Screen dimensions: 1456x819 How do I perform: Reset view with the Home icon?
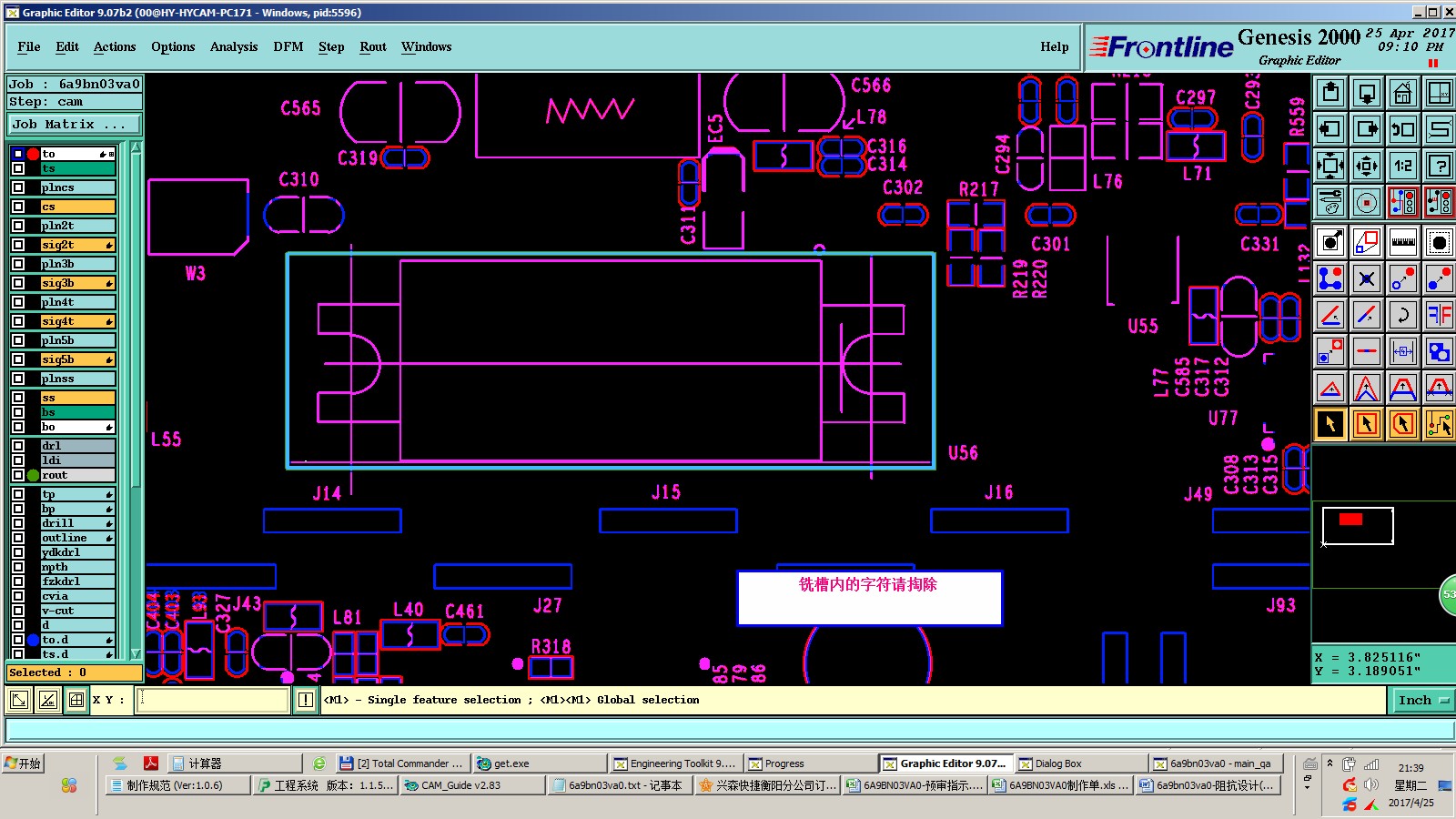1403,93
